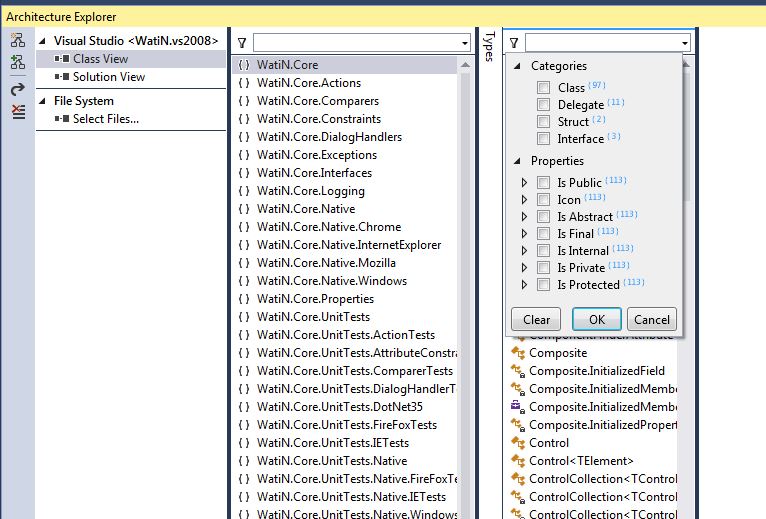
Task: Click the Solution View node icon
Action: pos(62,77)
